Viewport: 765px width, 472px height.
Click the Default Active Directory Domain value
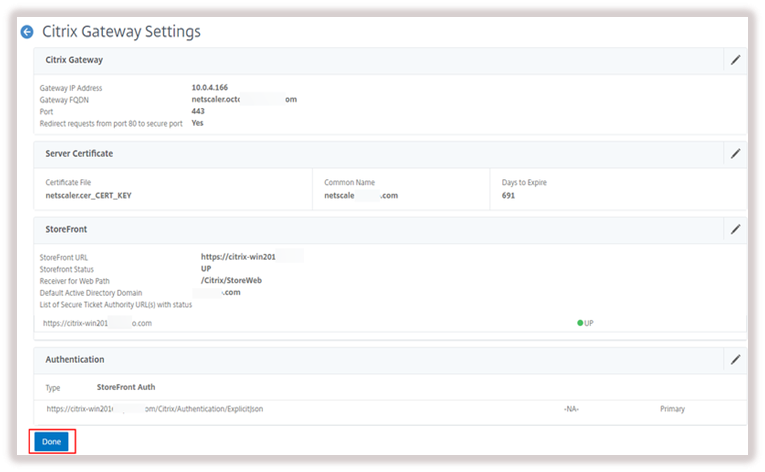[x=217, y=292]
